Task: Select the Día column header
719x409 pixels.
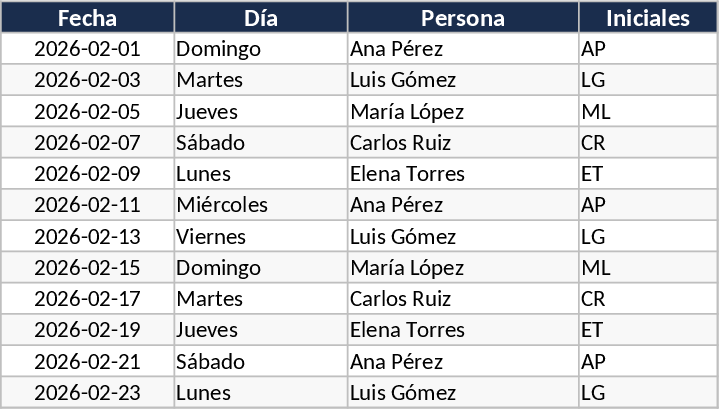Action: [x=261, y=18]
